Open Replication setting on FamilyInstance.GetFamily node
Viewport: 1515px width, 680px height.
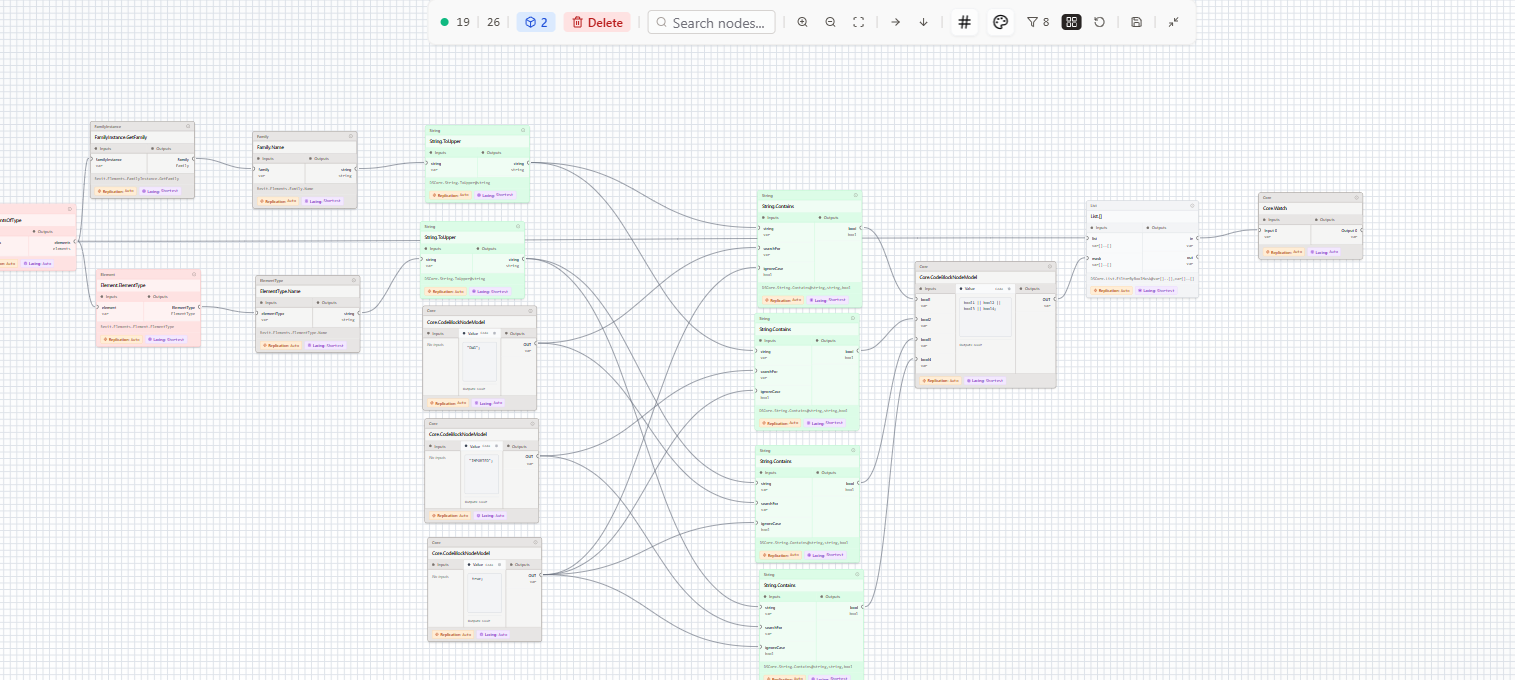tap(116, 190)
